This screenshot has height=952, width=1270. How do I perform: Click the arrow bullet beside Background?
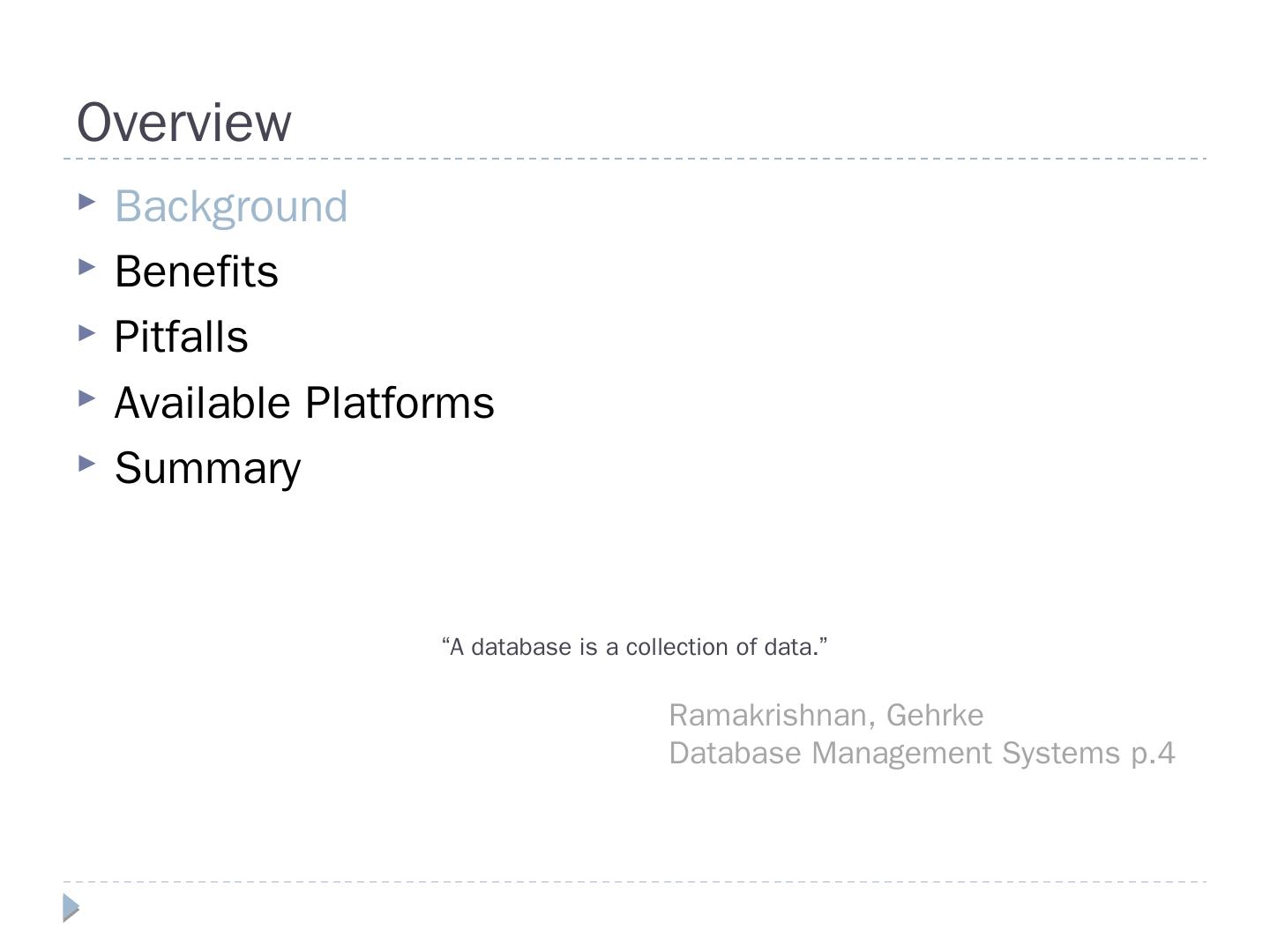pyautogui.click(x=86, y=202)
